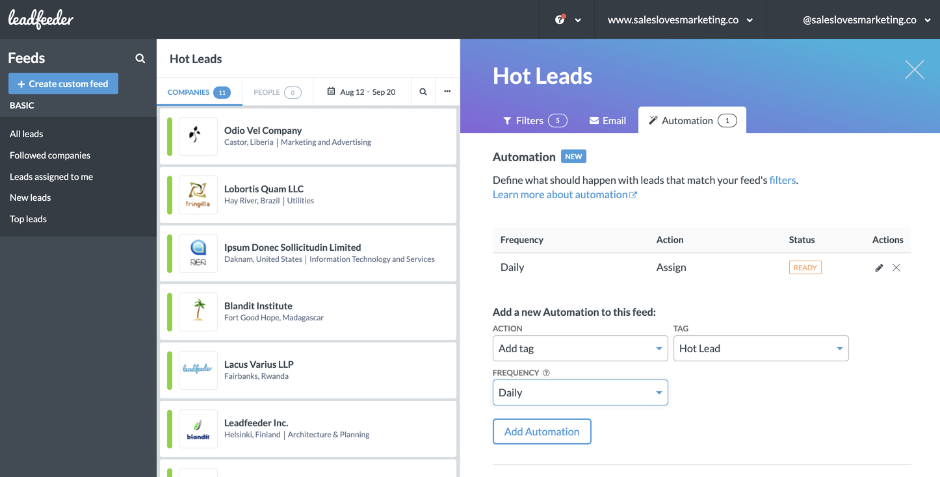Open Leads assigned to me feed
Image resolution: width=940 pixels, height=477 pixels.
pos(51,177)
